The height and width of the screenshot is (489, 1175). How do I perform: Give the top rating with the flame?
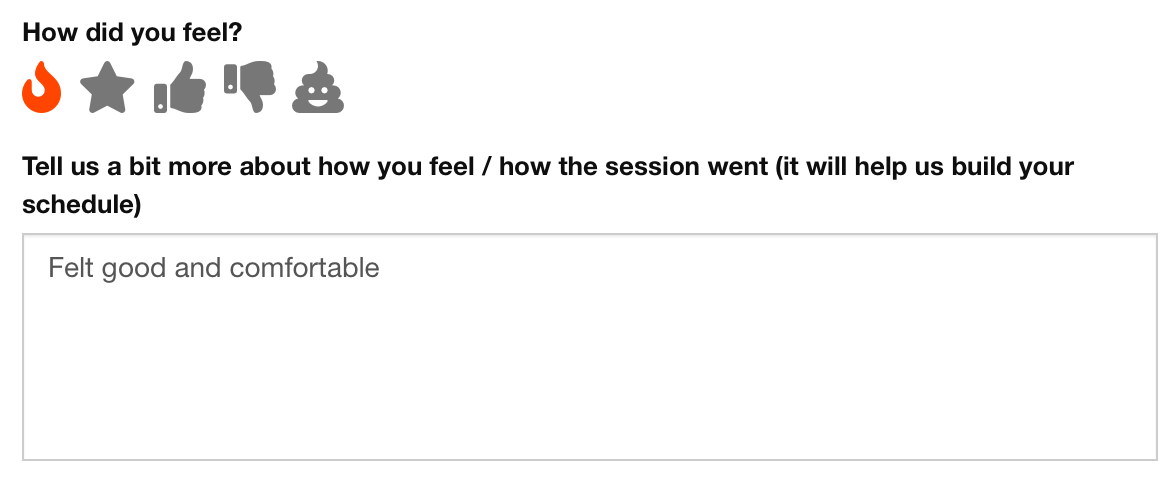pyautogui.click(x=41, y=87)
